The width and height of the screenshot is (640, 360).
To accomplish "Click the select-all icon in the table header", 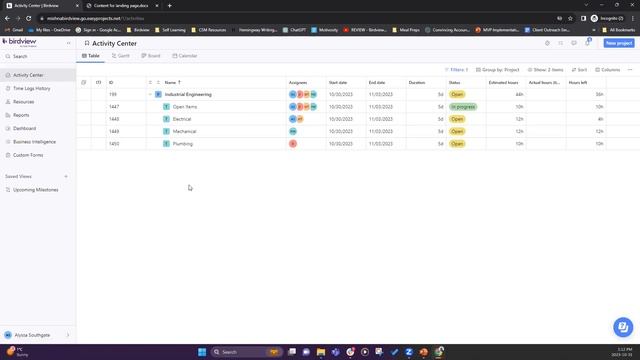I will click(84, 82).
